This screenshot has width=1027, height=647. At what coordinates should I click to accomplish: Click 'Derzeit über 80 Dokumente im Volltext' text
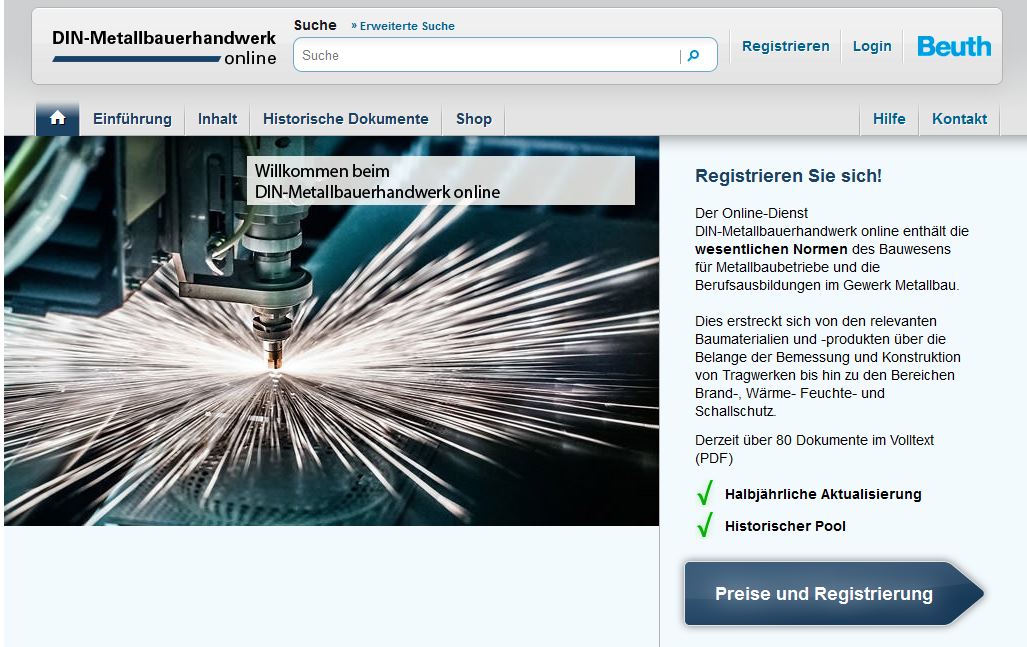point(814,440)
